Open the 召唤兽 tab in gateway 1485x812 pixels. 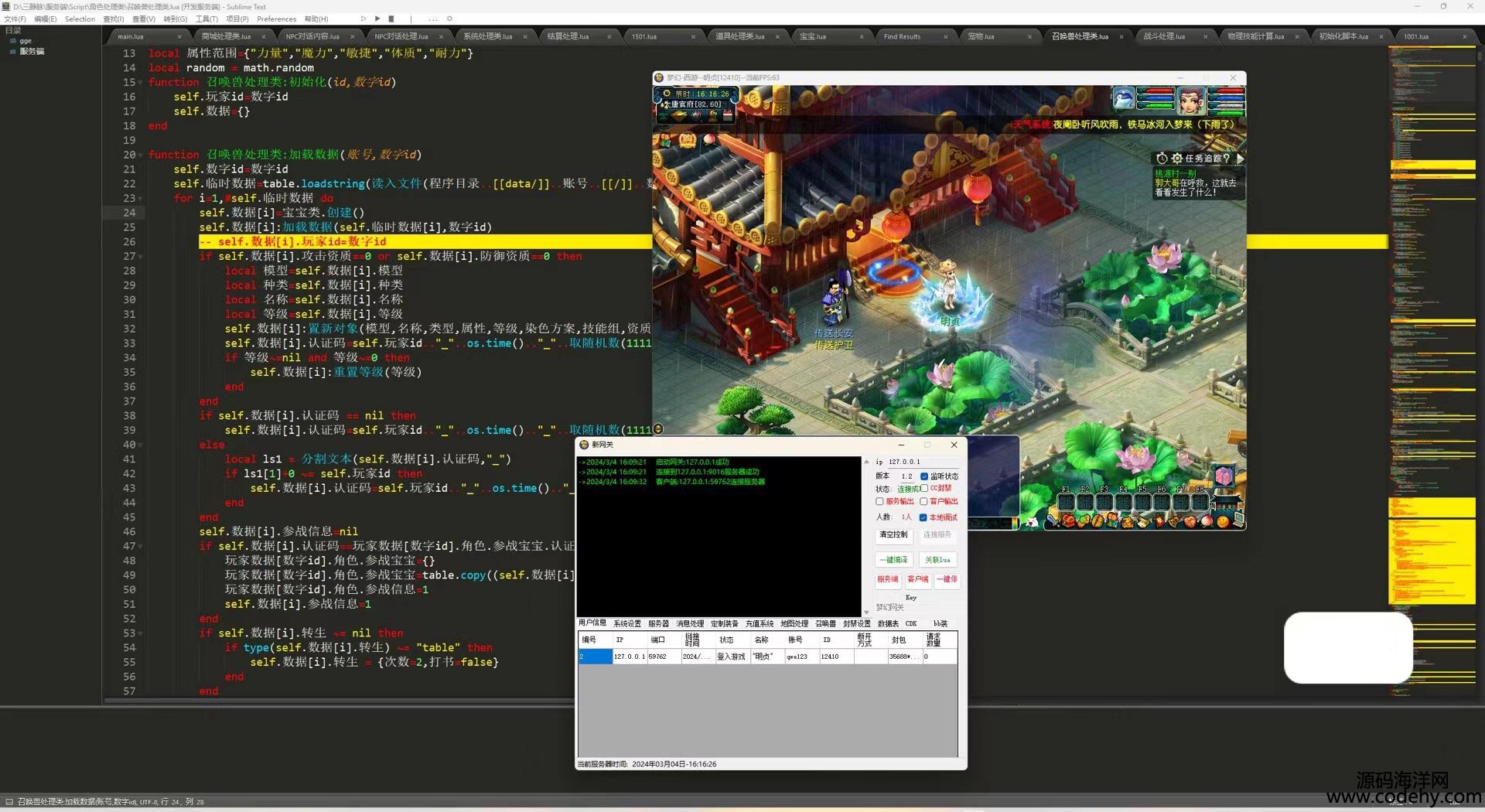[825, 623]
